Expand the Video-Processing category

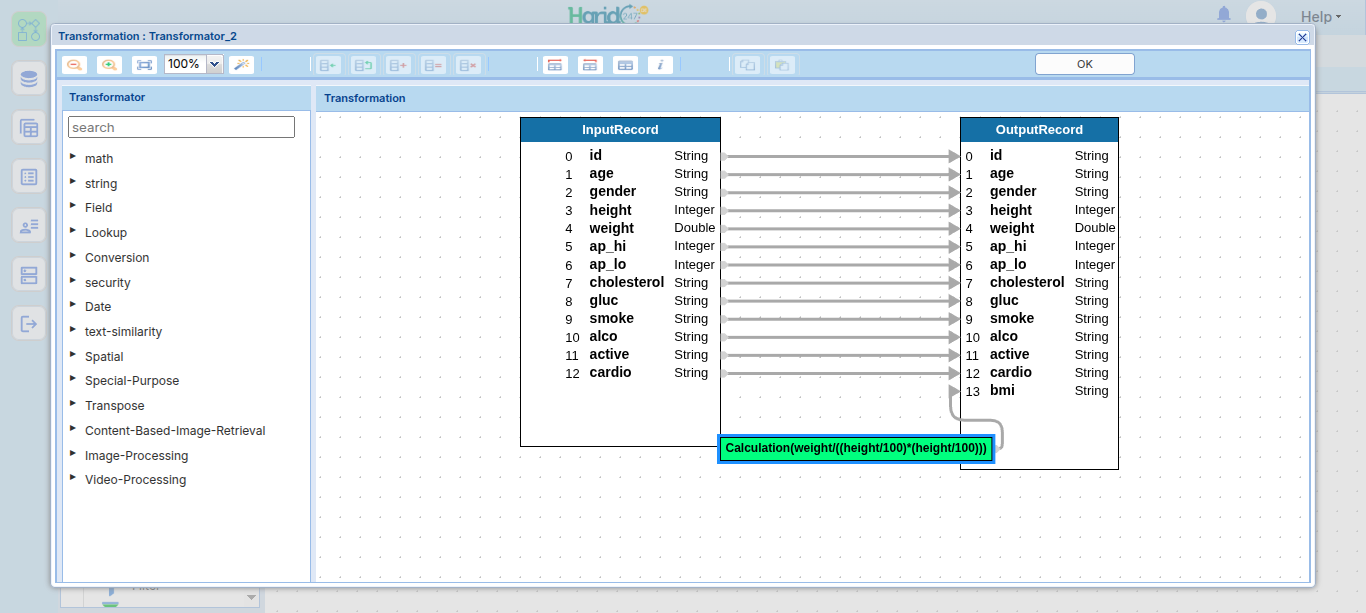[74, 478]
